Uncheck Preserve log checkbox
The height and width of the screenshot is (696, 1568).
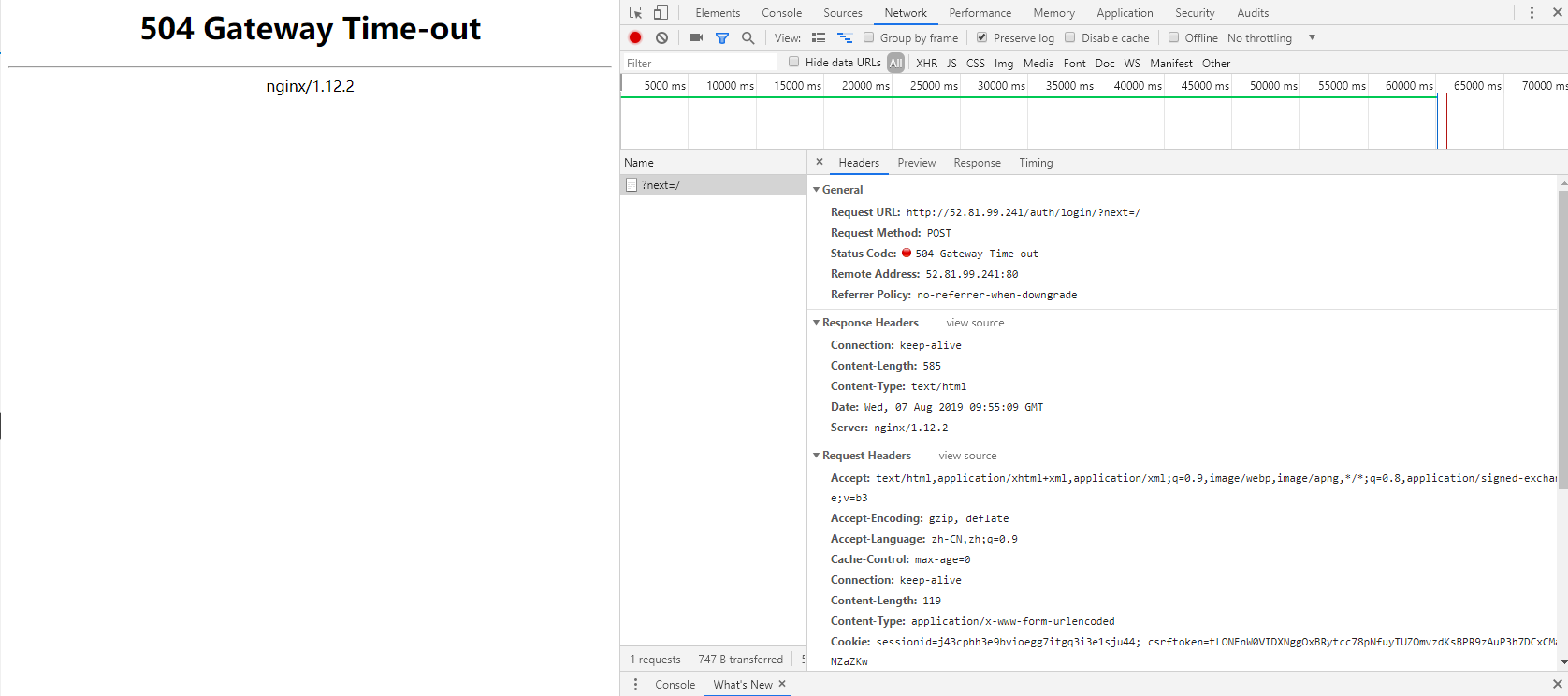pos(981,37)
